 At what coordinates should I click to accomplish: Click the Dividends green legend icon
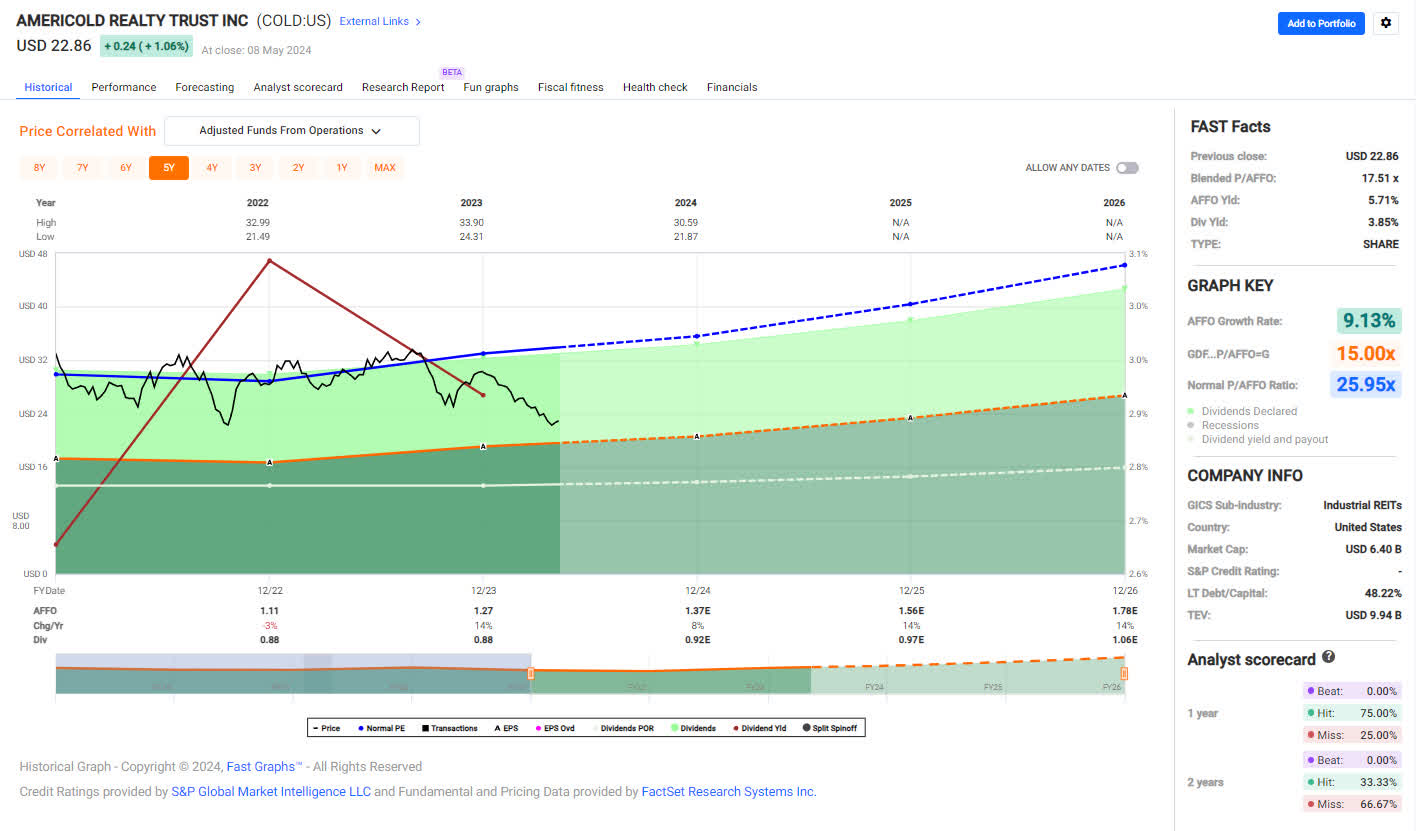(x=674, y=727)
